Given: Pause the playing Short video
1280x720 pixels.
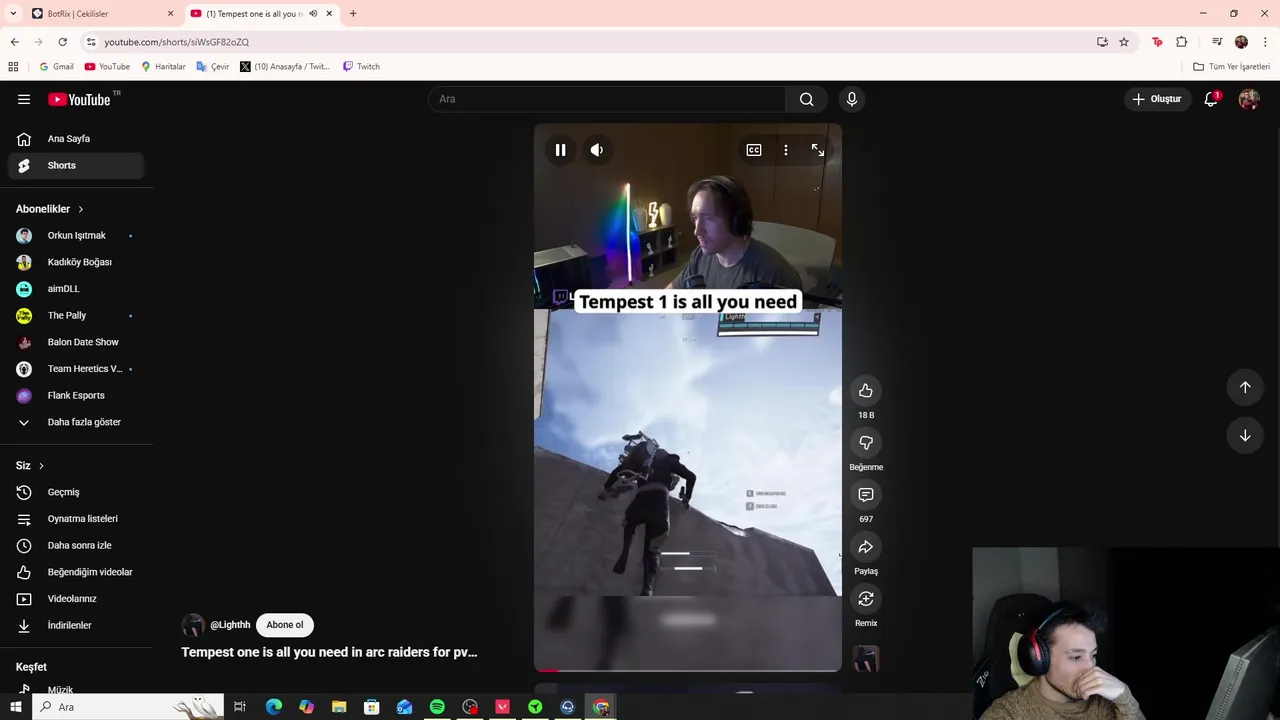Looking at the screenshot, I should click(x=560, y=150).
